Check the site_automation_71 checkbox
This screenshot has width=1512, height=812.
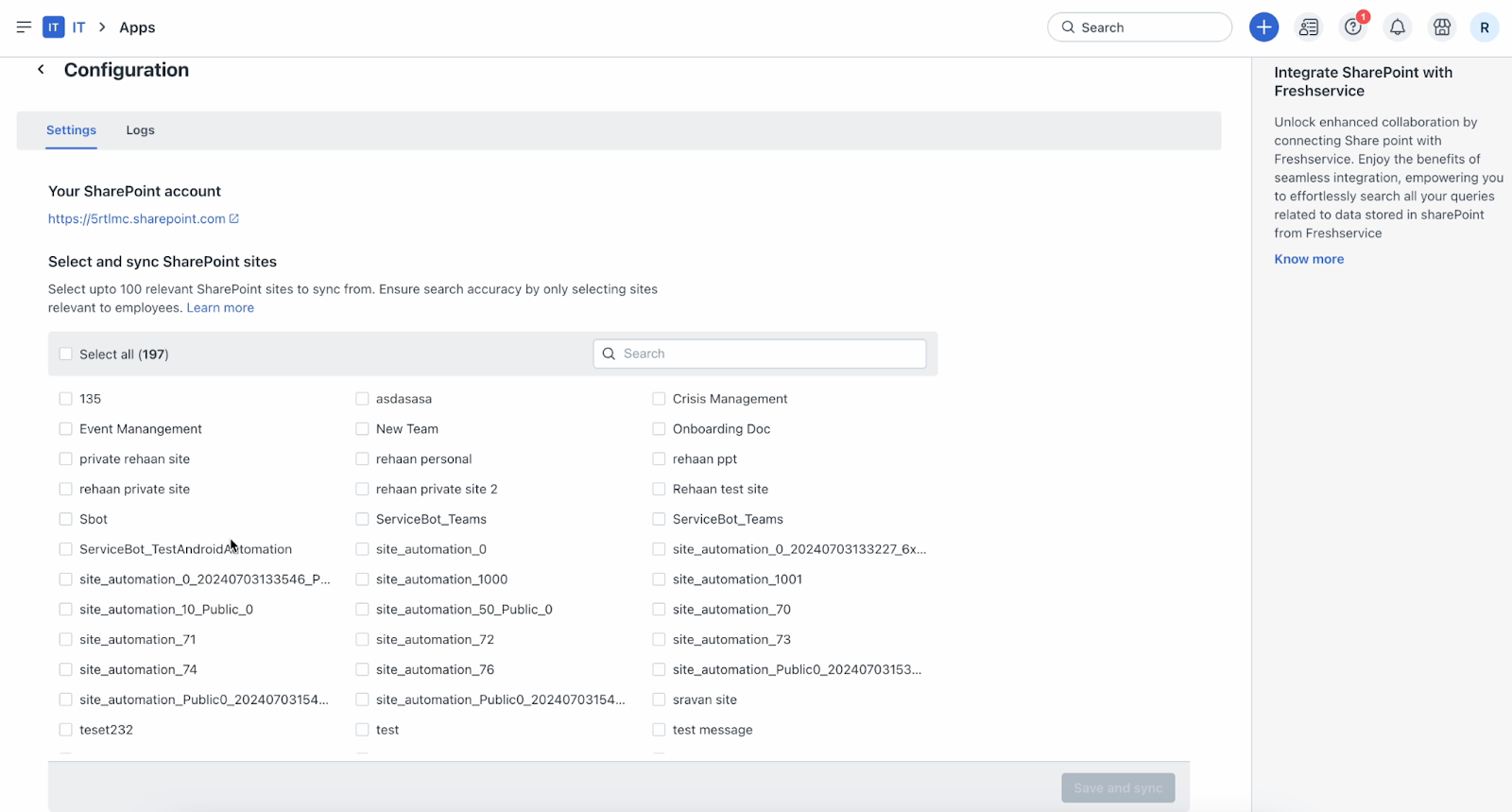[x=65, y=640]
